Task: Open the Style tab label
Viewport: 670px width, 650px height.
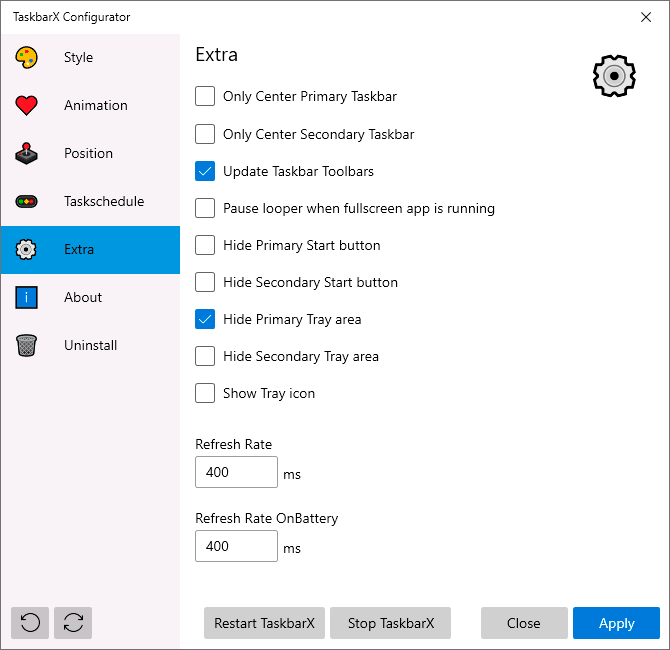Action: point(78,58)
